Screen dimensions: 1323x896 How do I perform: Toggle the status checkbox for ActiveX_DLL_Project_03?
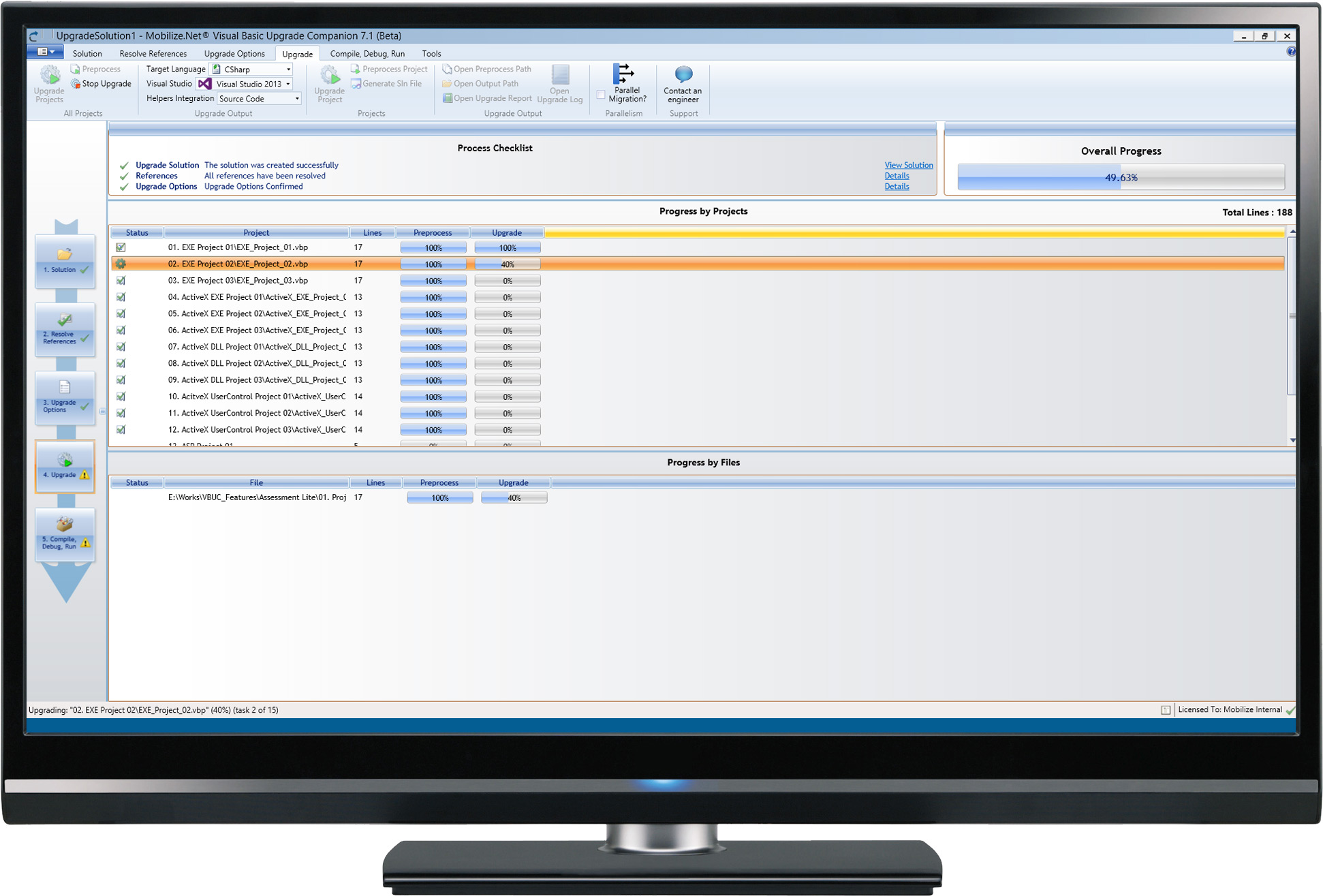pyautogui.click(x=121, y=380)
